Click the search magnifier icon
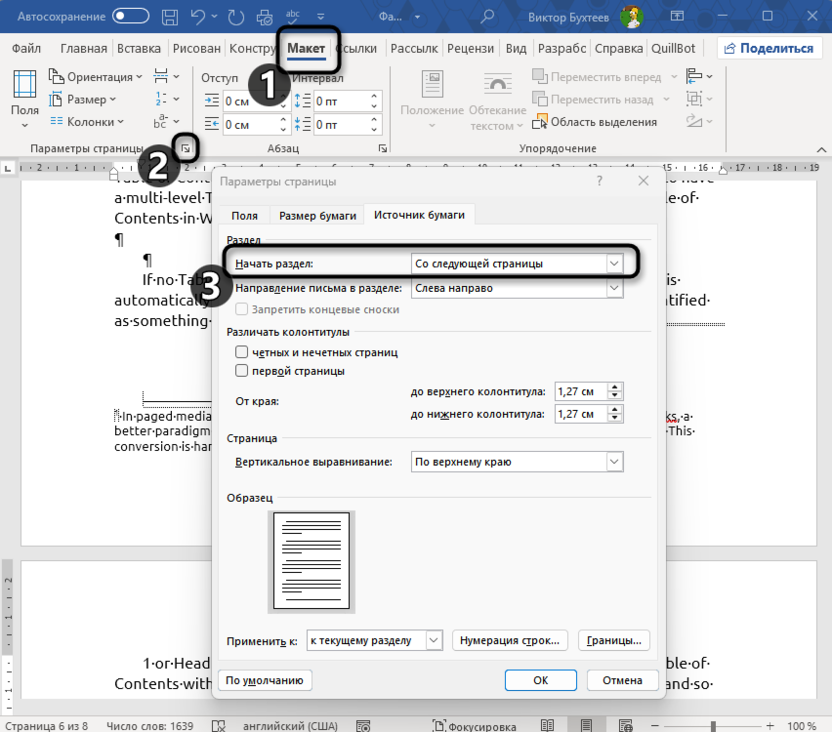 point(486,17)
